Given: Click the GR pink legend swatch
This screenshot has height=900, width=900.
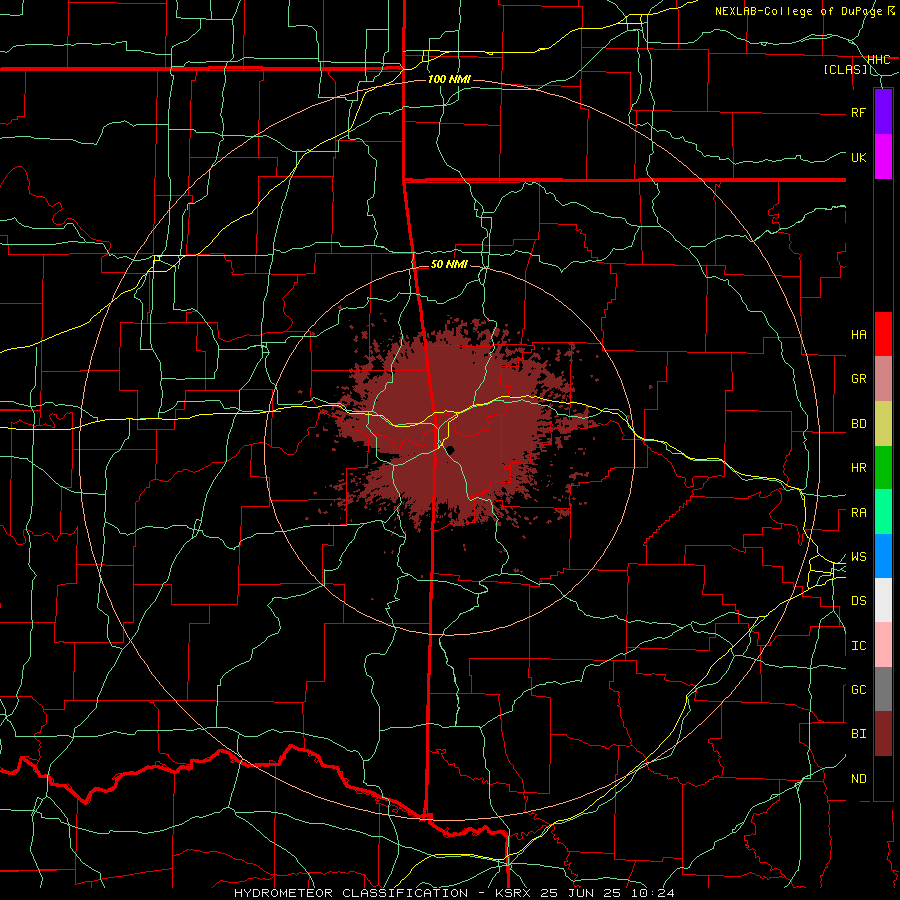Looking at the screenshot, I should [883, 379].
